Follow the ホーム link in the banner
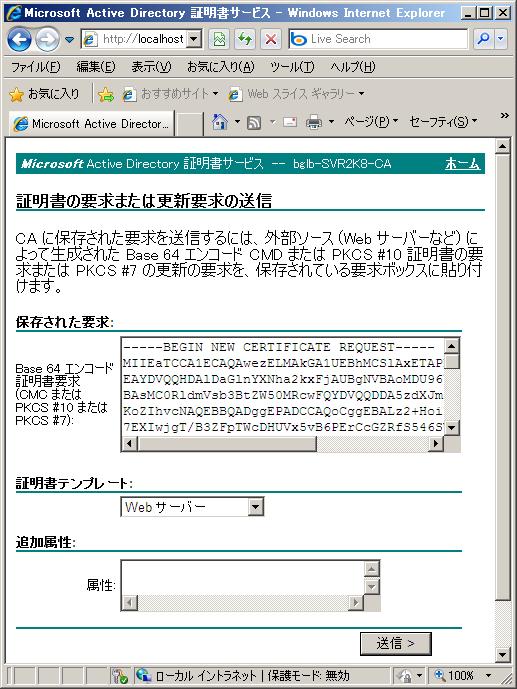 click(463, 164)
